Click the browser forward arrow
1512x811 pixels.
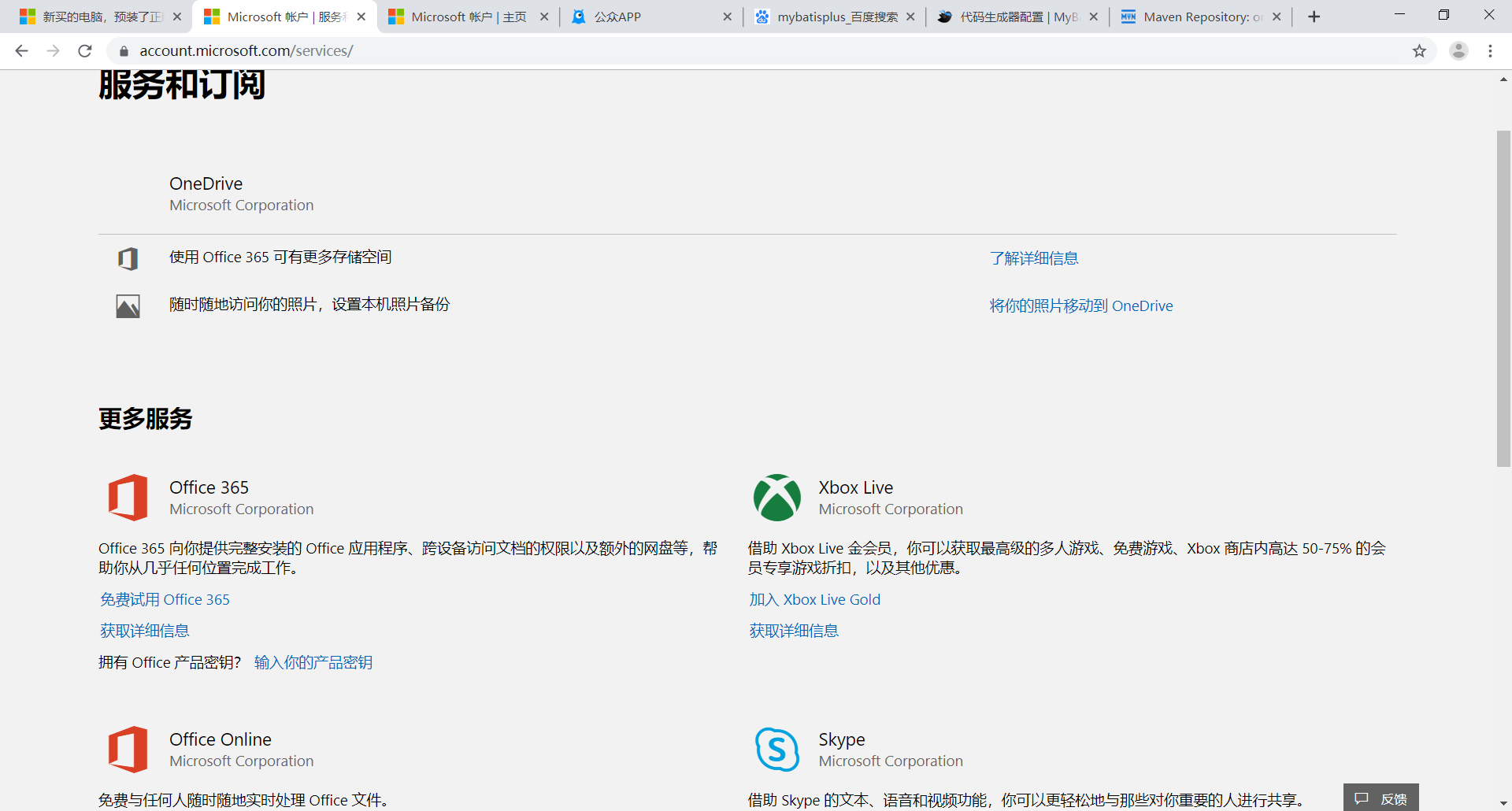(53, 51)
